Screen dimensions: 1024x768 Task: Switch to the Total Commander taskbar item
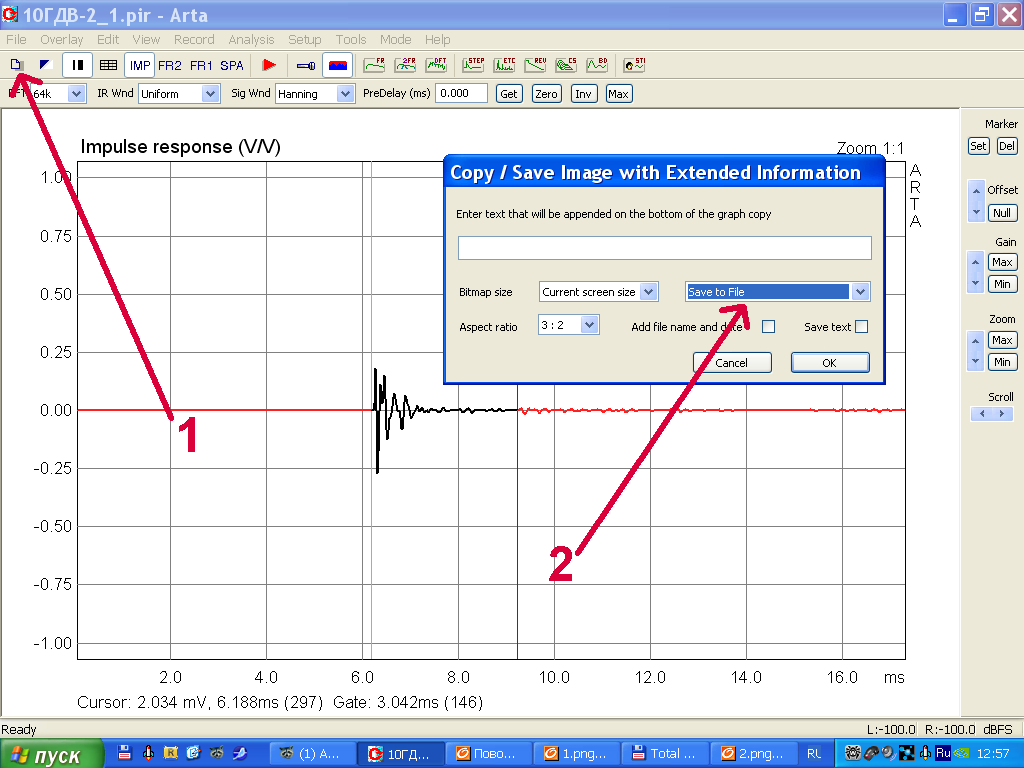pyautogui.click(x=664, y=754)
